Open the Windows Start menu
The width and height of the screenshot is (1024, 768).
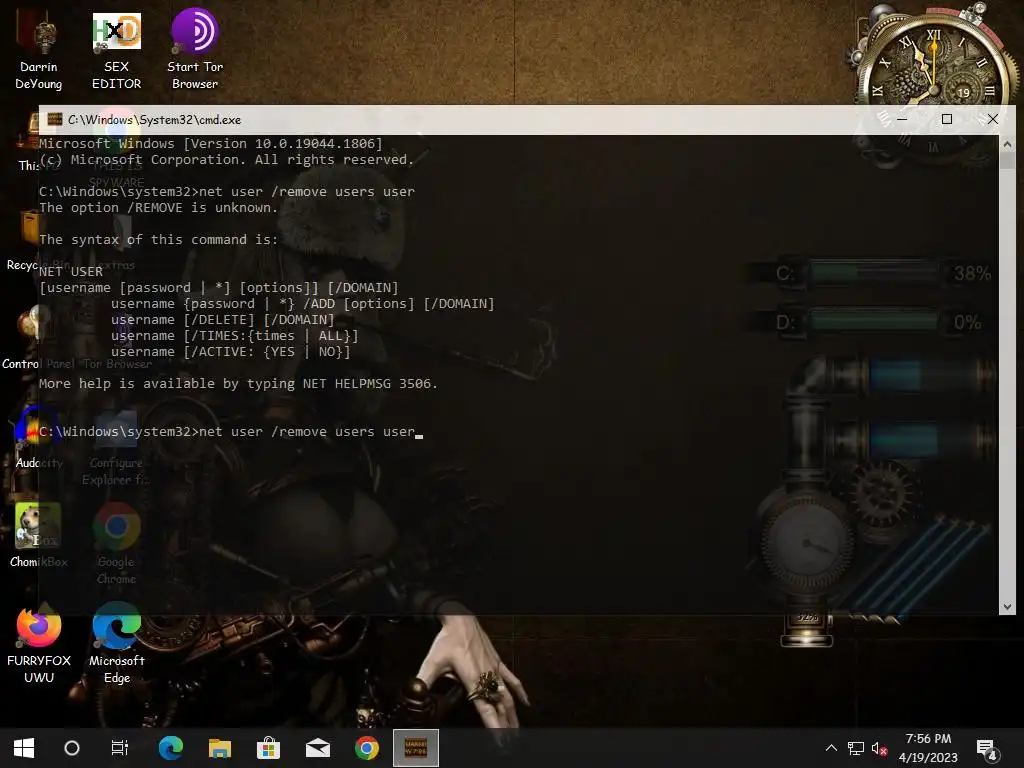click(x=24, y=748)
